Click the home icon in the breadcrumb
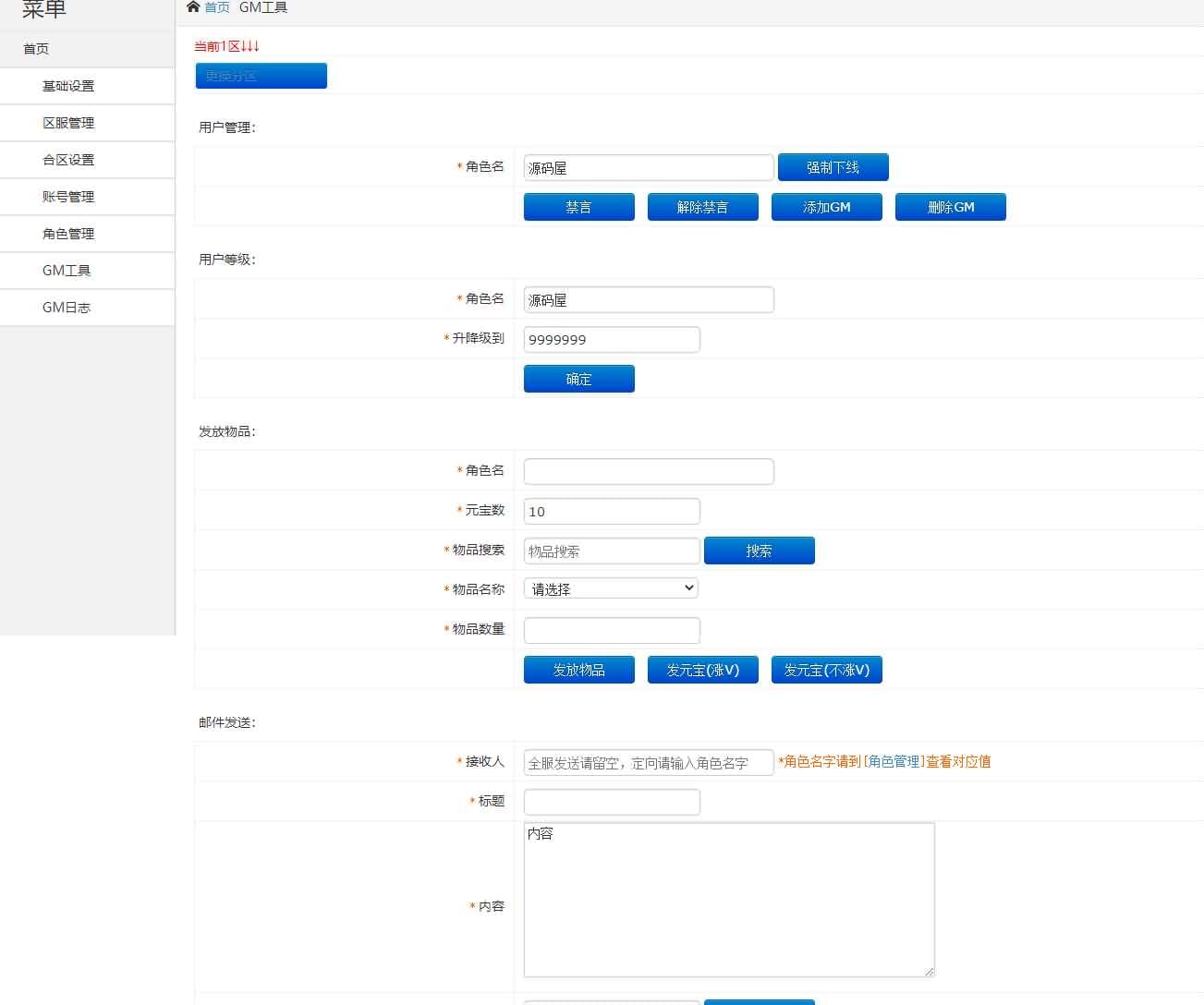This screenshot has height=1005, width=1204. point(192,6)
